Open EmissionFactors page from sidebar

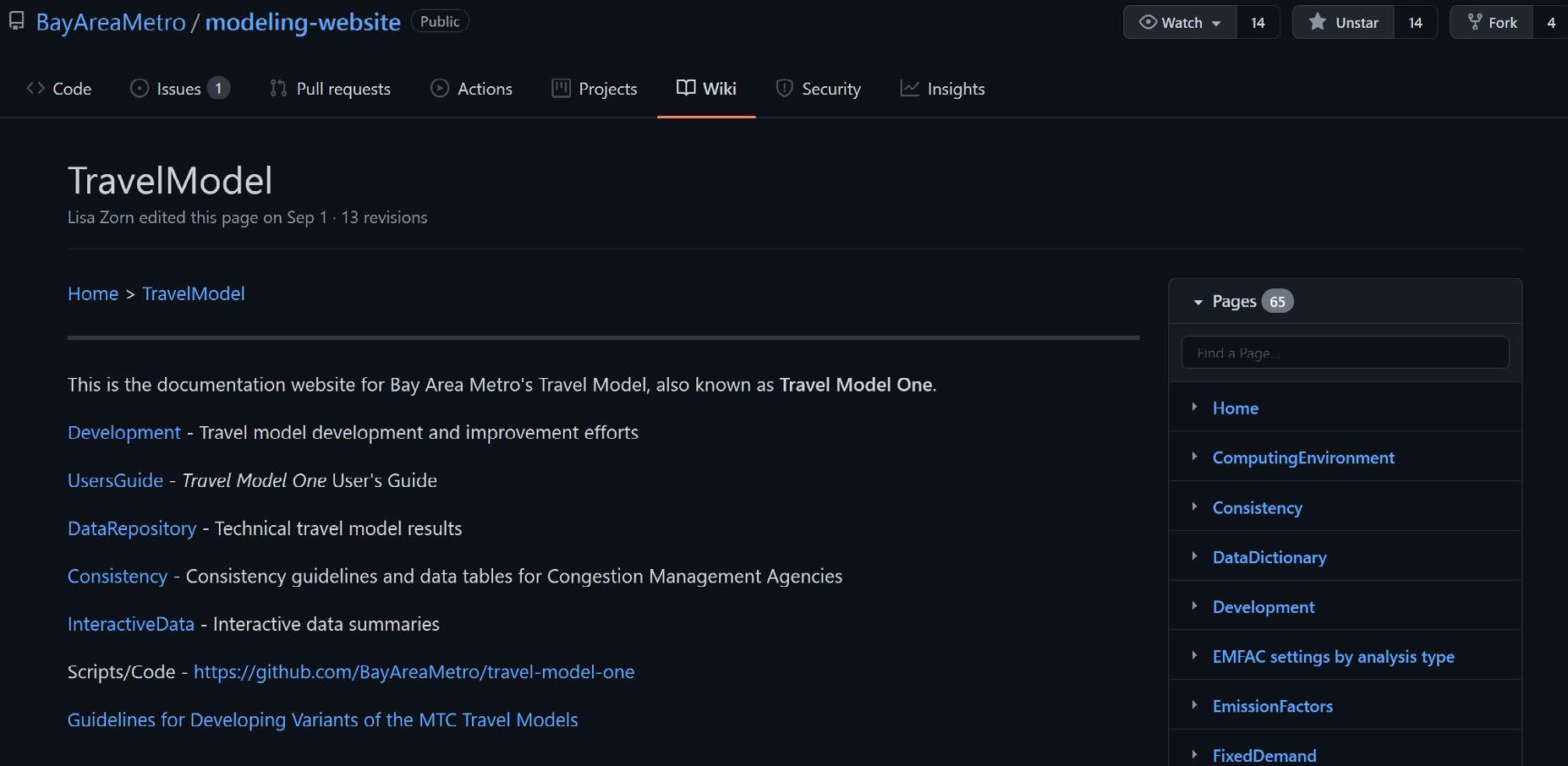pos(1273,706)
